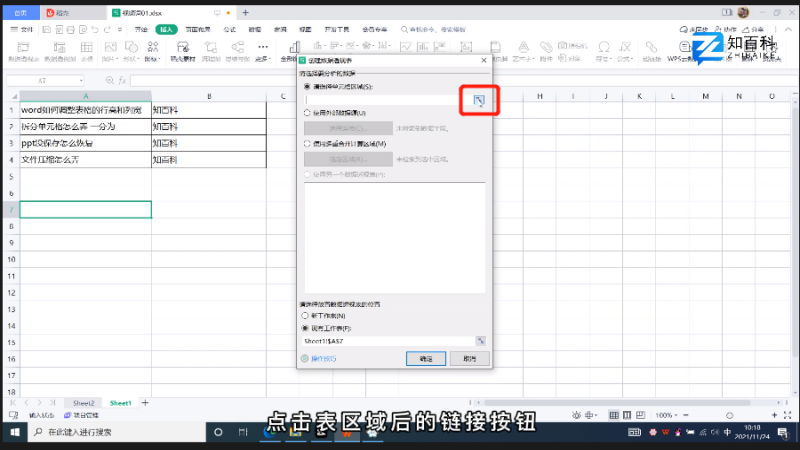Screen dimensions: 800x450
Task: Click range selector icon beside the cell region field
Action: (479, 99)
